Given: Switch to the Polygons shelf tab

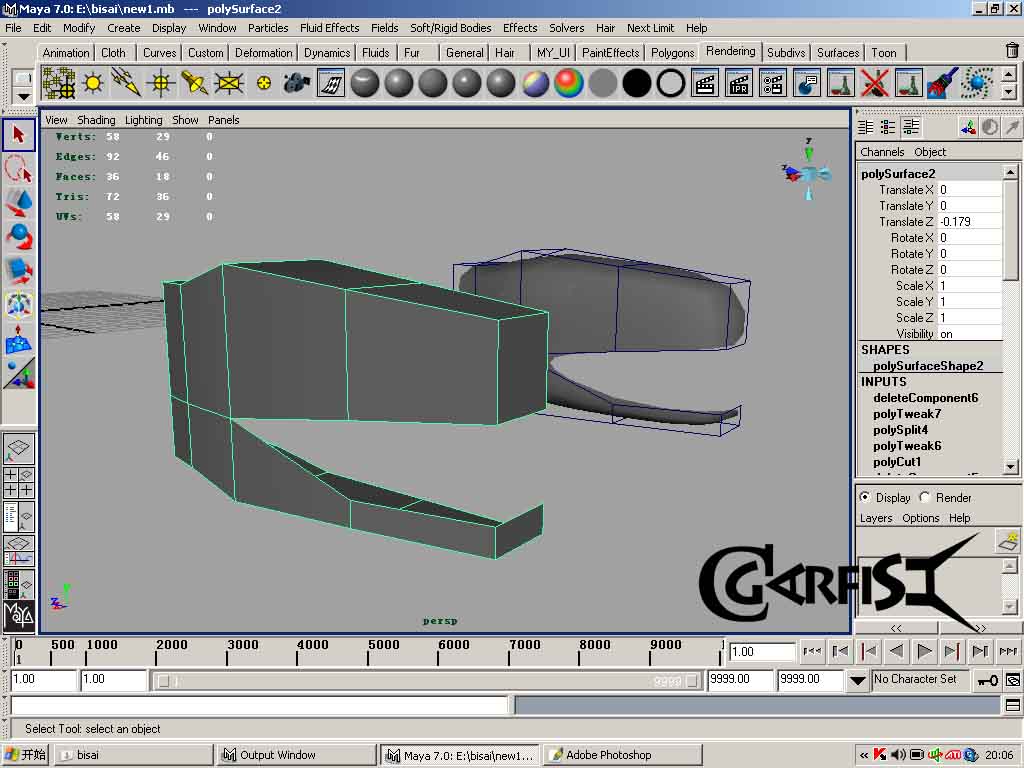Looking at the screenshot, I should [672, 52].
